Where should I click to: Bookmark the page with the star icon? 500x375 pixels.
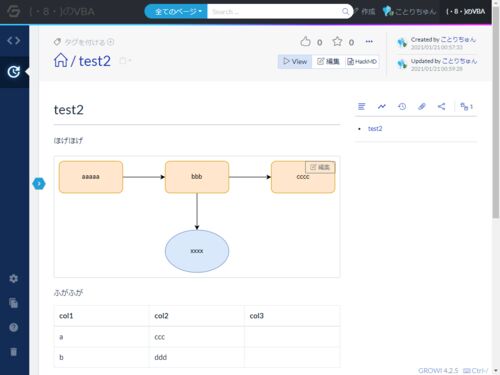point(337,42)
